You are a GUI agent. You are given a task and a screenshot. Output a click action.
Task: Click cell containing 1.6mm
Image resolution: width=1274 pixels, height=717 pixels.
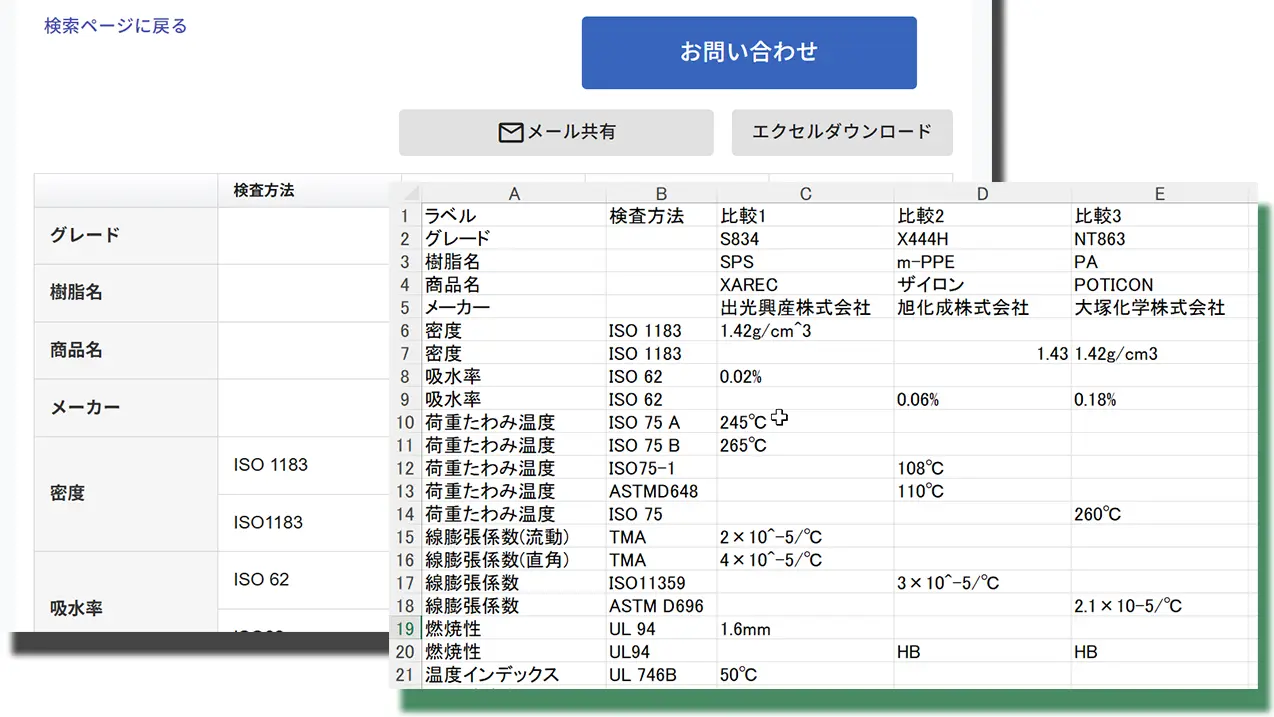805,629
